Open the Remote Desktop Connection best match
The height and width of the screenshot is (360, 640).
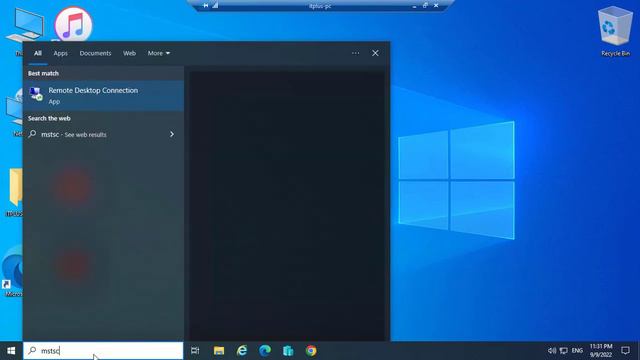(x=103, y=96)
